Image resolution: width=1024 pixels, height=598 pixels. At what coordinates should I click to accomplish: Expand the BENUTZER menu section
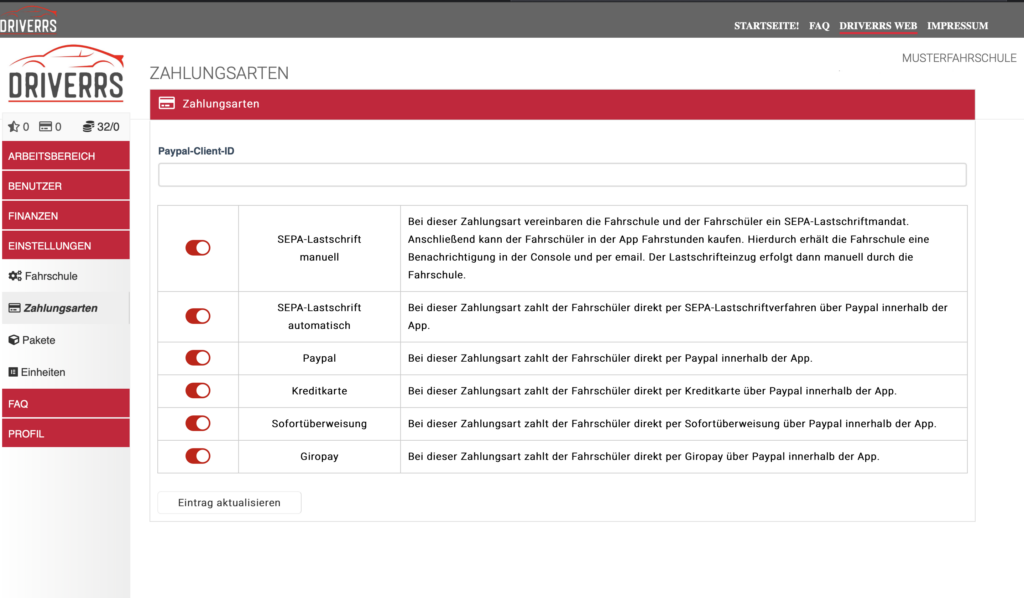[66, 186]
